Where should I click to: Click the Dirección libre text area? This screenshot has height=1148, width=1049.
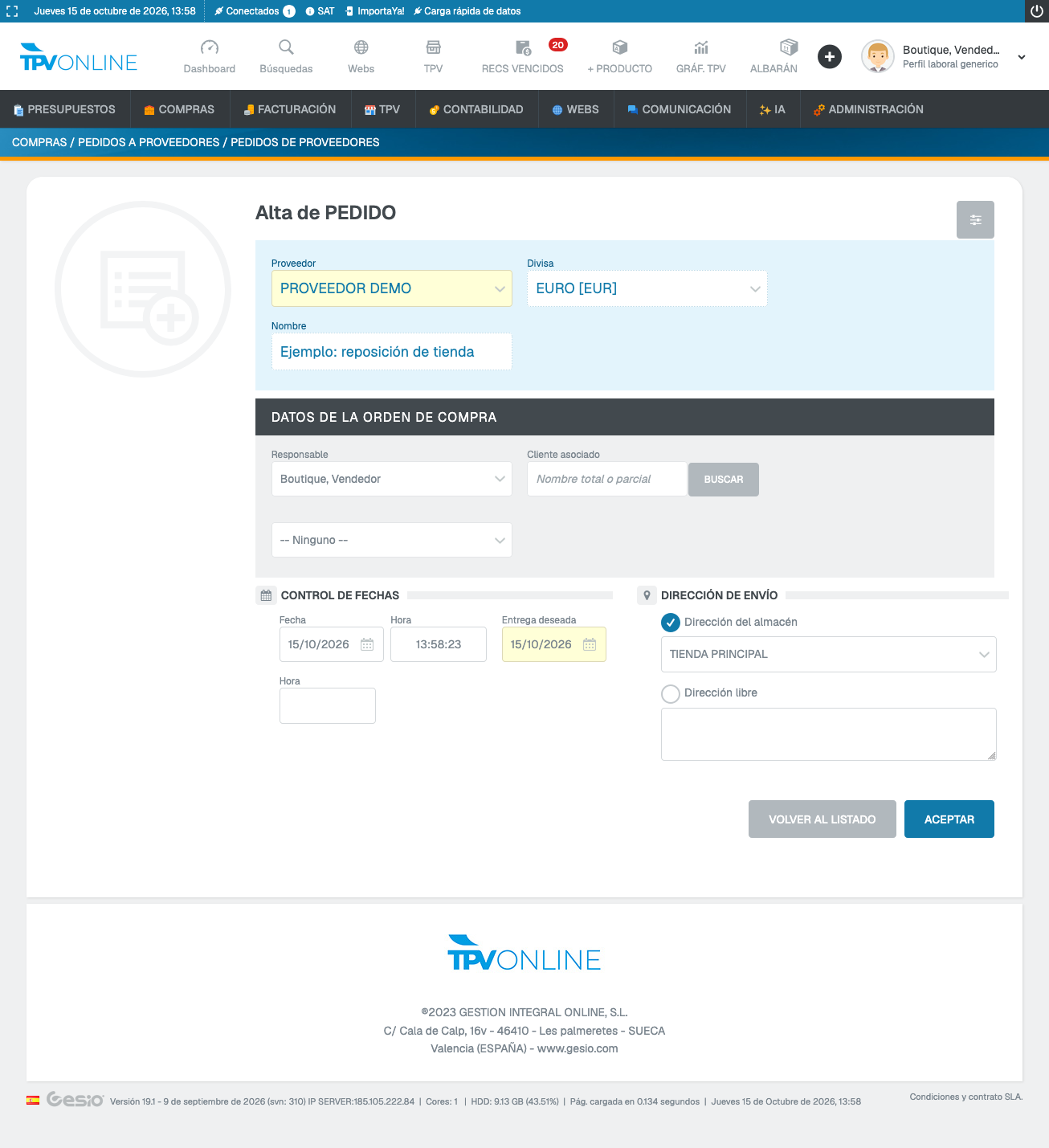pyautogui.click(x=829, y=734)
